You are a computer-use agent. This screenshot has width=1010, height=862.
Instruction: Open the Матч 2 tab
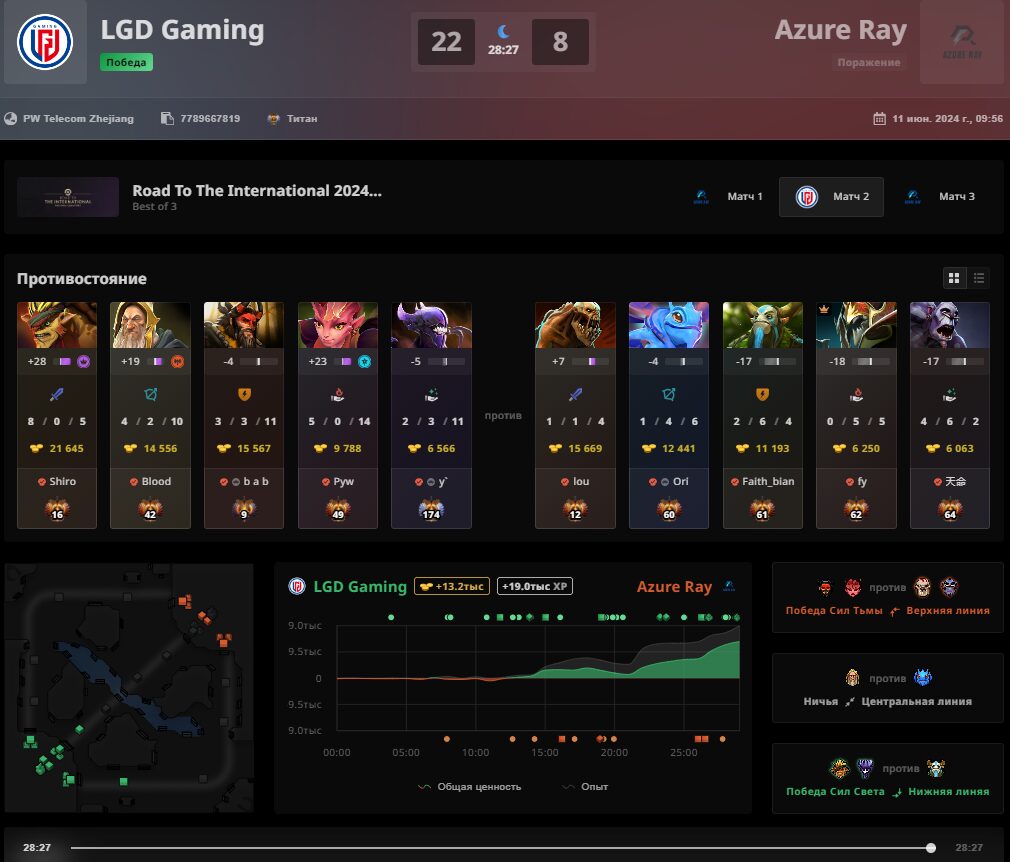point(832,196)
